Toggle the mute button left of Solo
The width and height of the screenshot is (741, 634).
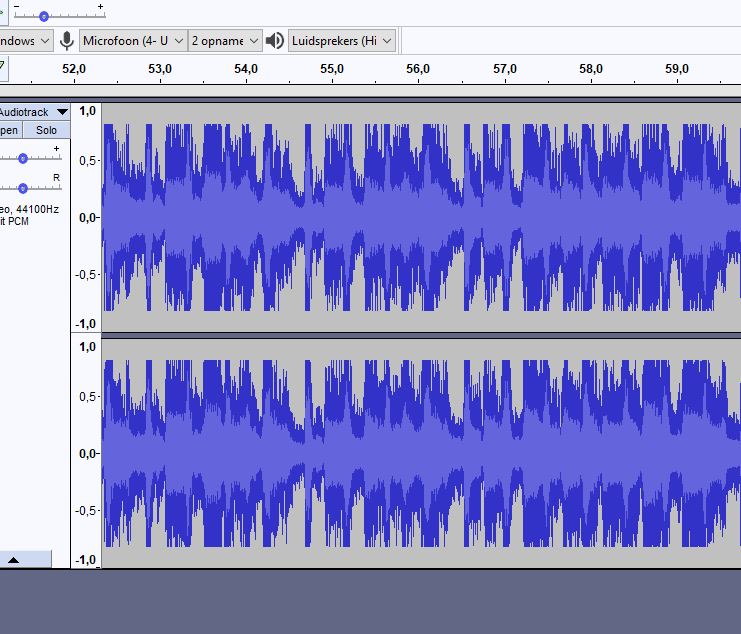[x=9, y=130]
